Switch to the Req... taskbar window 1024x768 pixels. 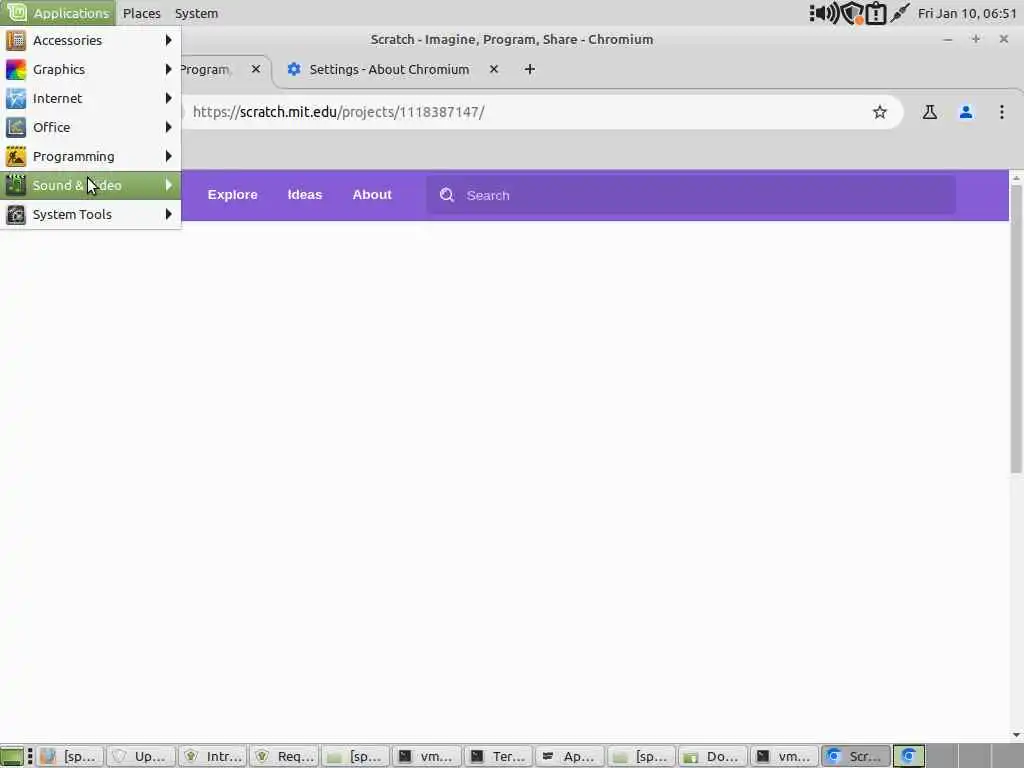(x=284, y=756)
